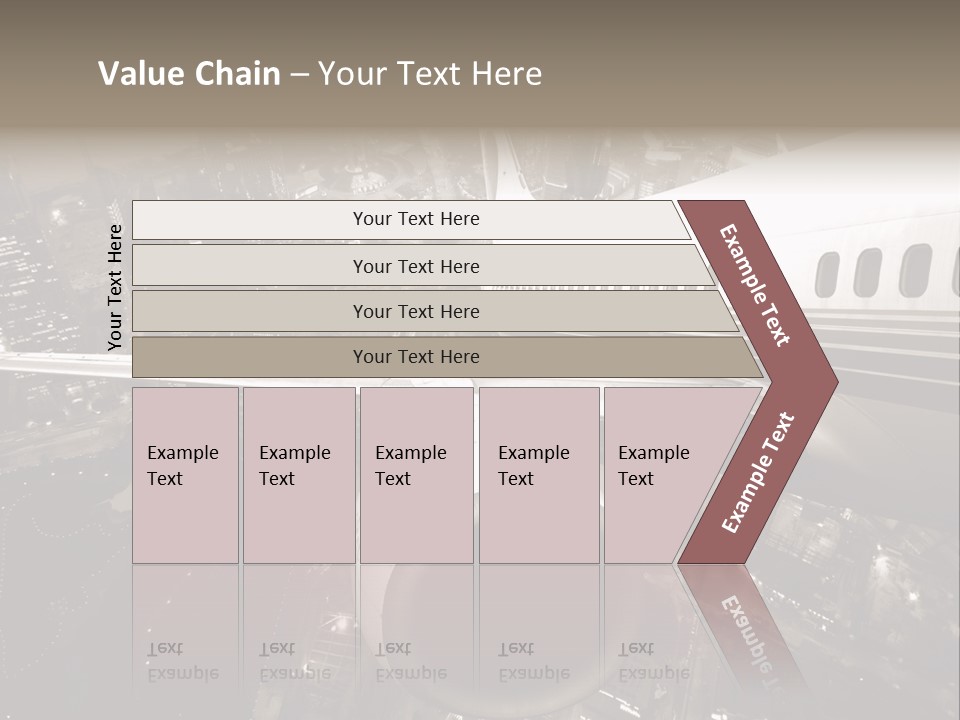Select the third "Your Text Here" horizontal bar
Image resolution: width=960 pixels, height=720 pixels.
[435, 311]
